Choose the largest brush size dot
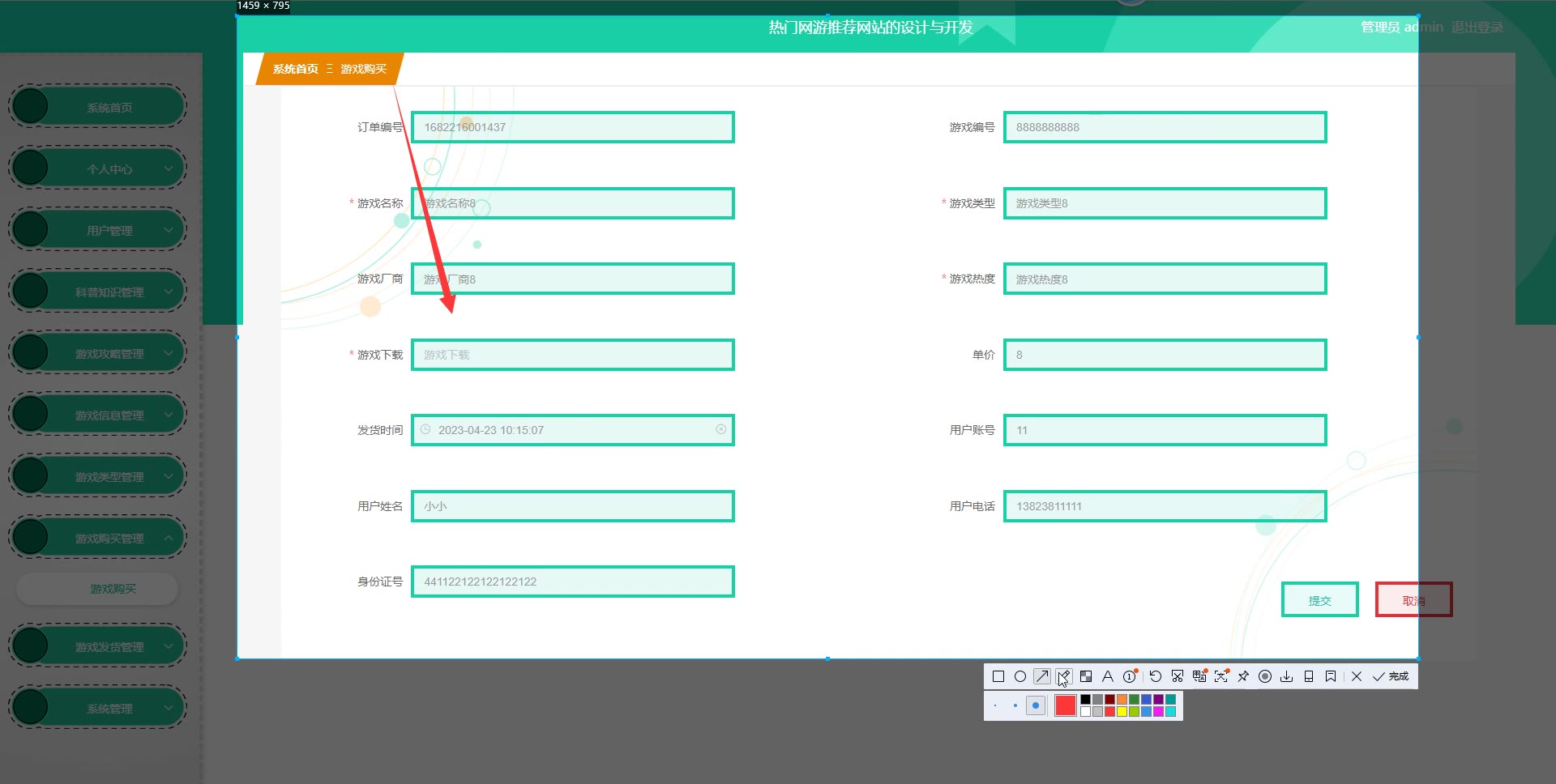The width and height of the screenshot is (1556, 784). click(x=1036, y=705)
